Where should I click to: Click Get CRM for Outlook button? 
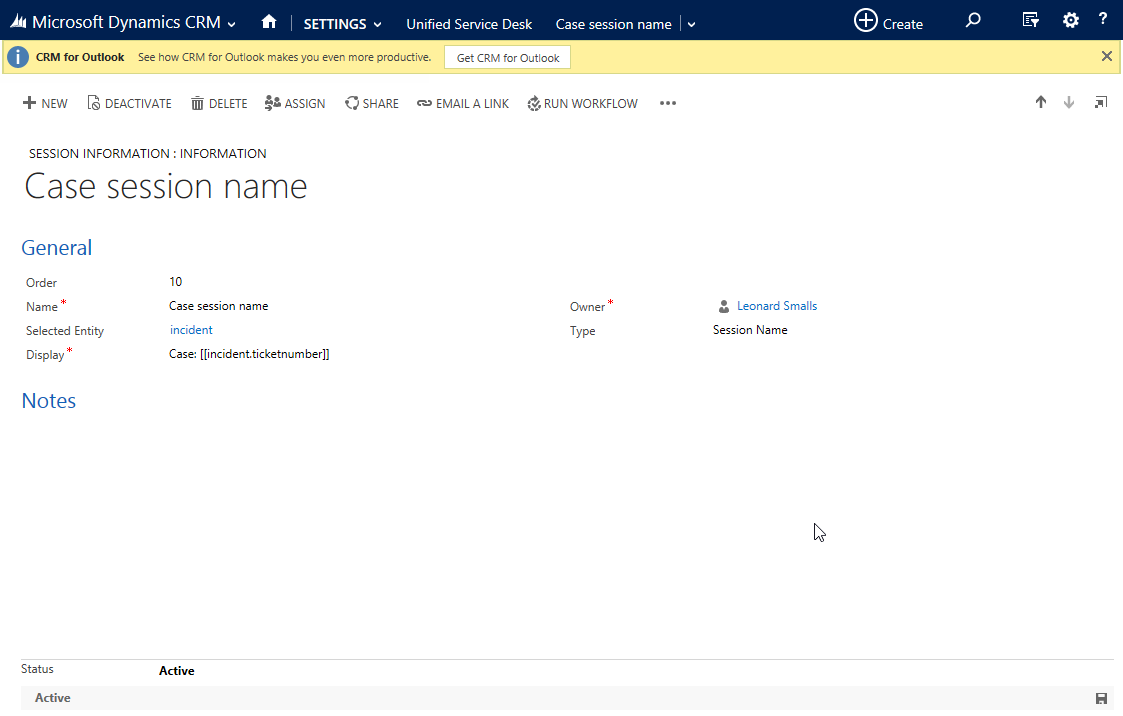(x=508, y=58)
